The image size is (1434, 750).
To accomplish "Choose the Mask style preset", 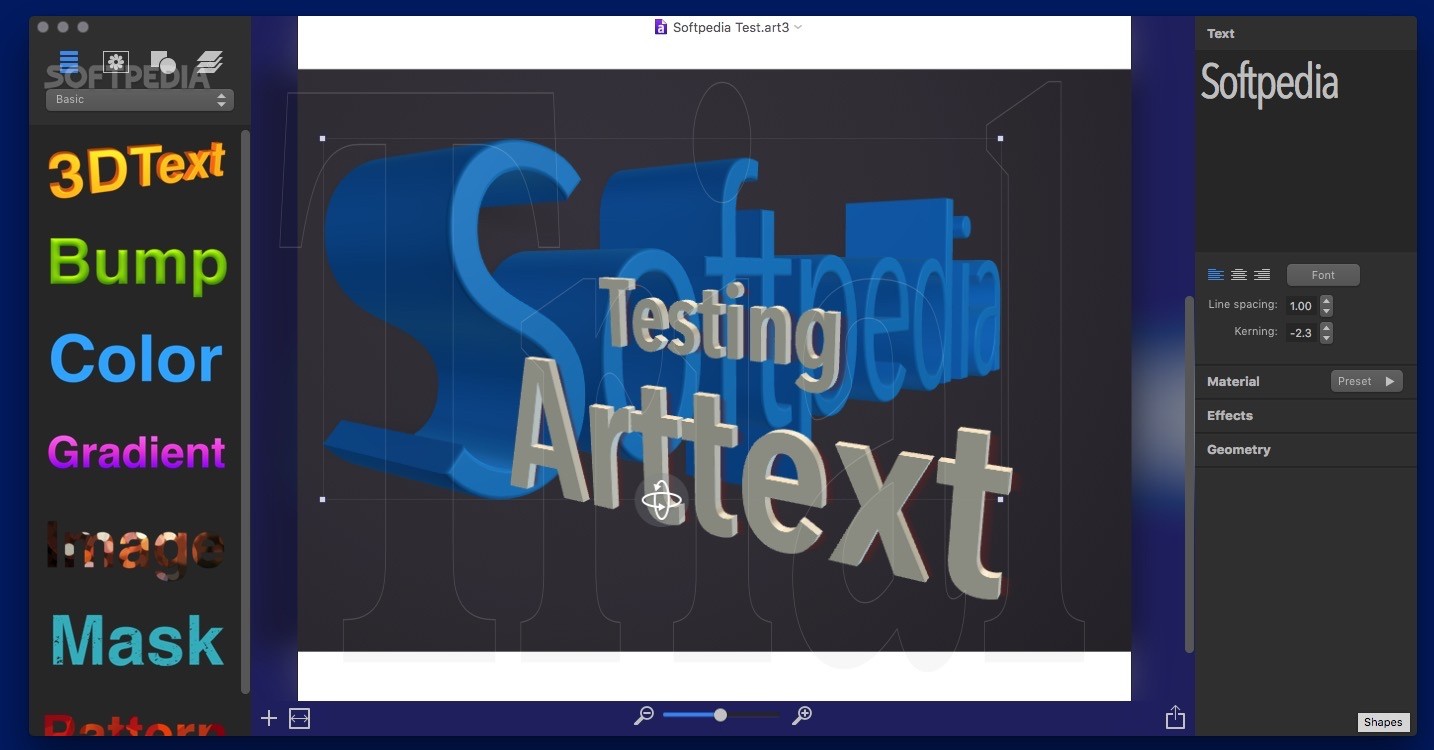I will [138, 640].
